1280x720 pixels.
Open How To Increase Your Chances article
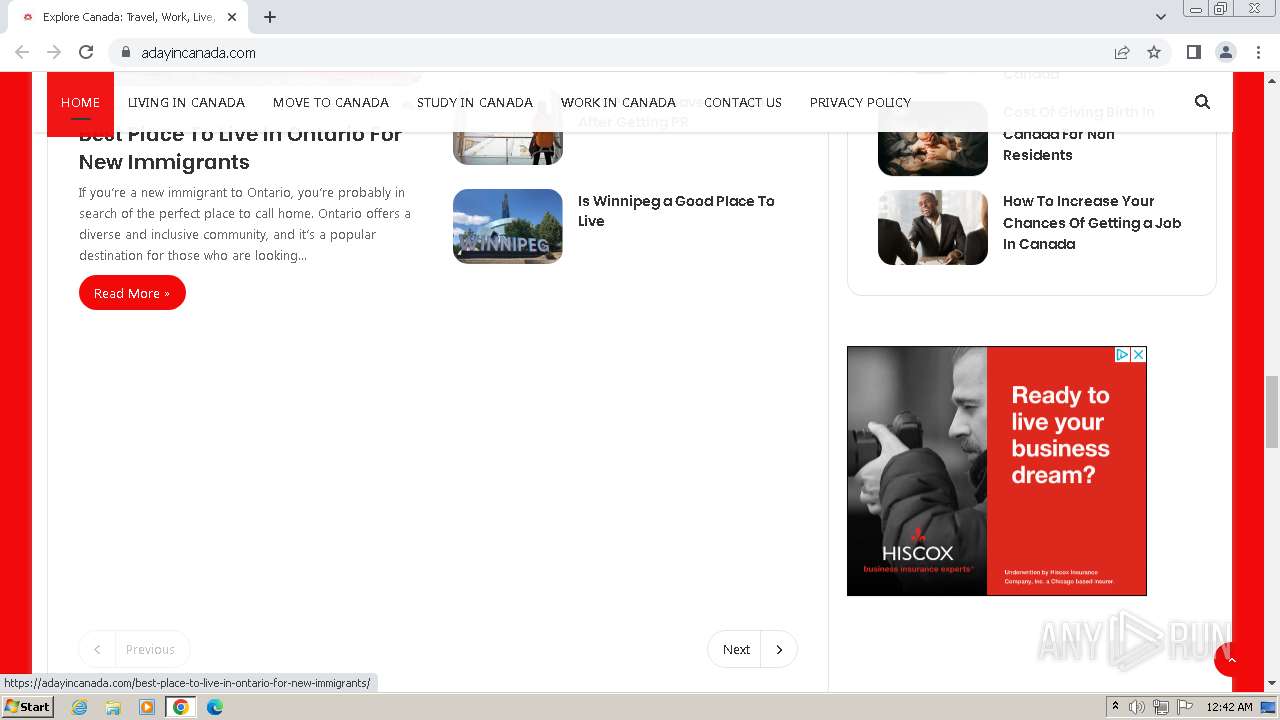(1092, 222)
